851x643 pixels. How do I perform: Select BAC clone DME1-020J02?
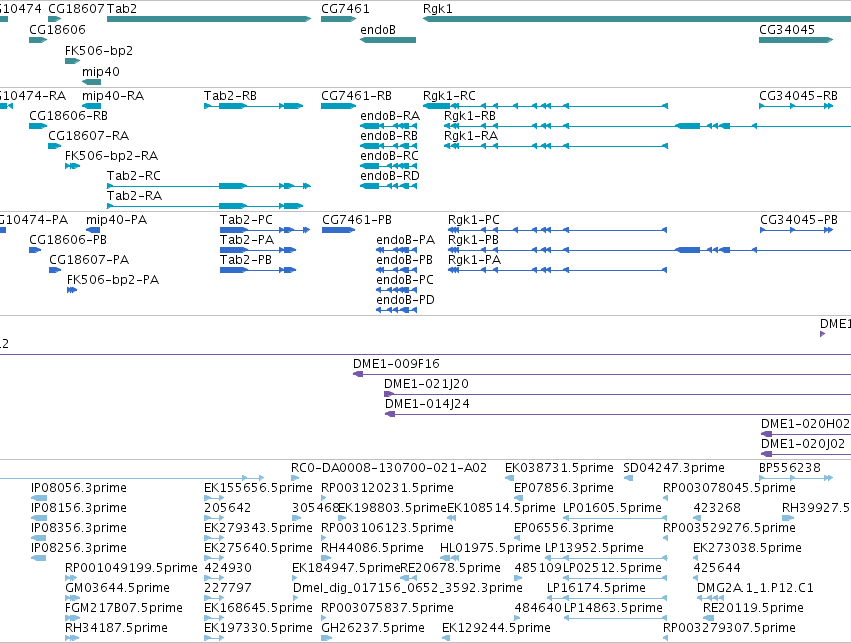tap(806, 454)
